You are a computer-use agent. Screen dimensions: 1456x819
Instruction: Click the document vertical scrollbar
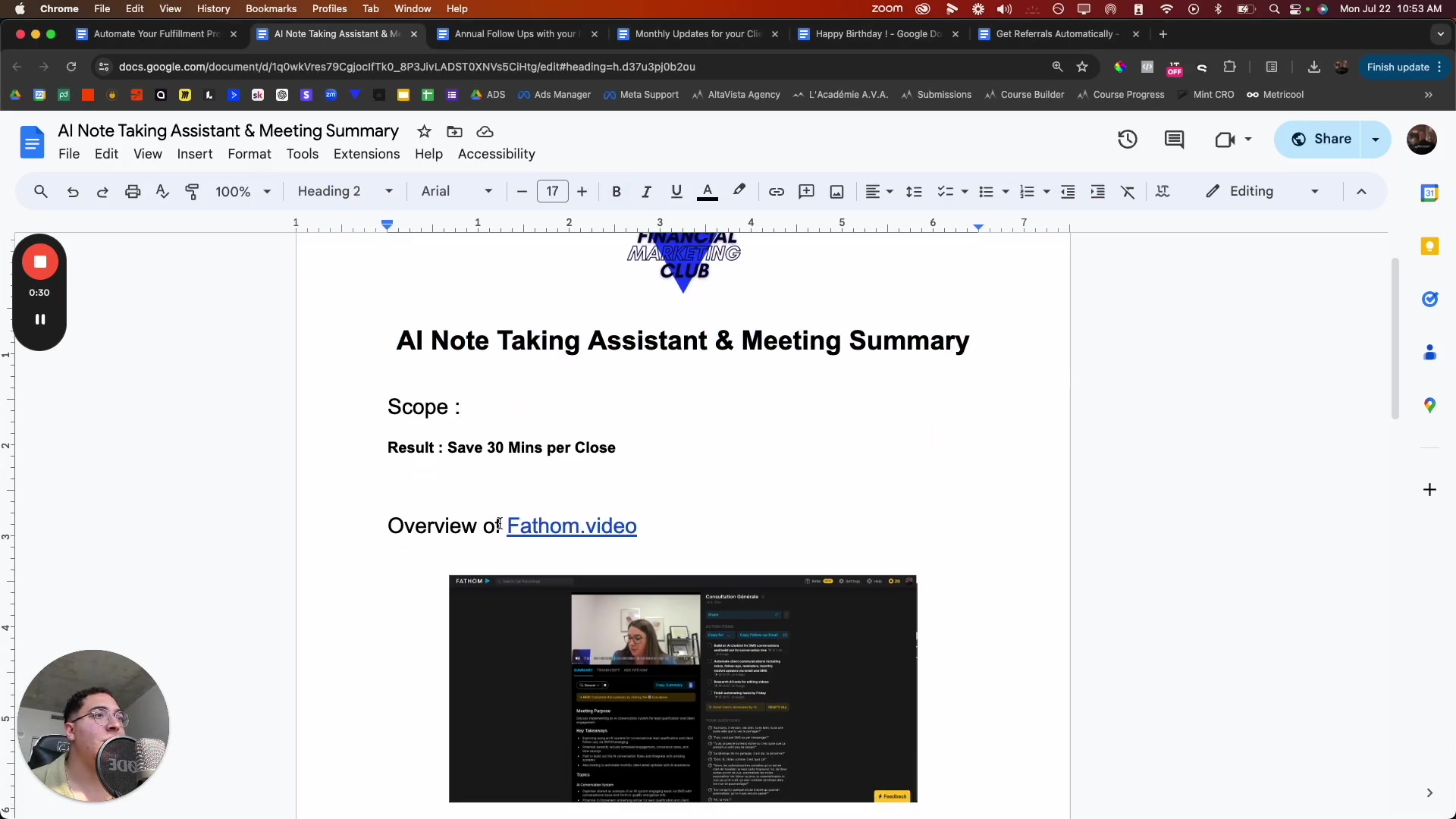coord(1395,338)
